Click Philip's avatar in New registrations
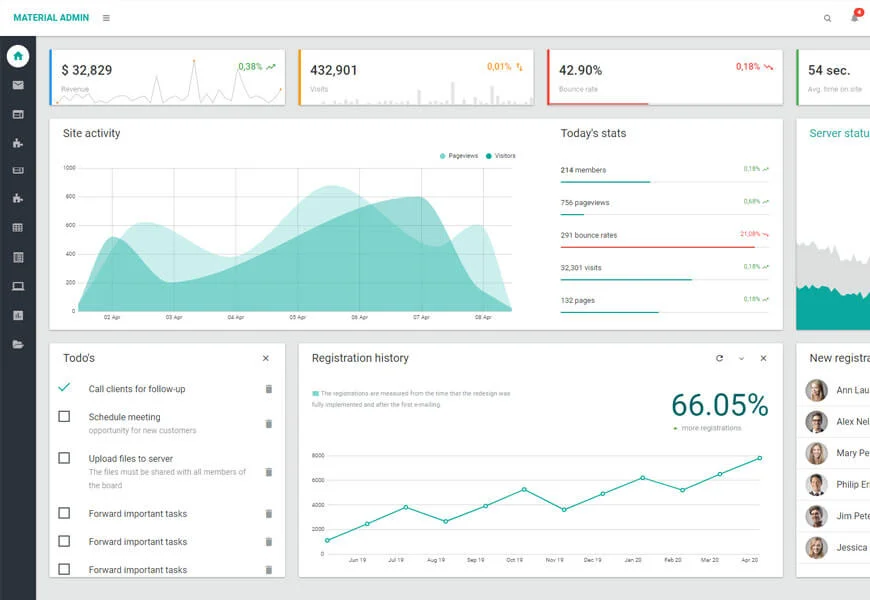This screenshot has height=600, width=870. 817,485
